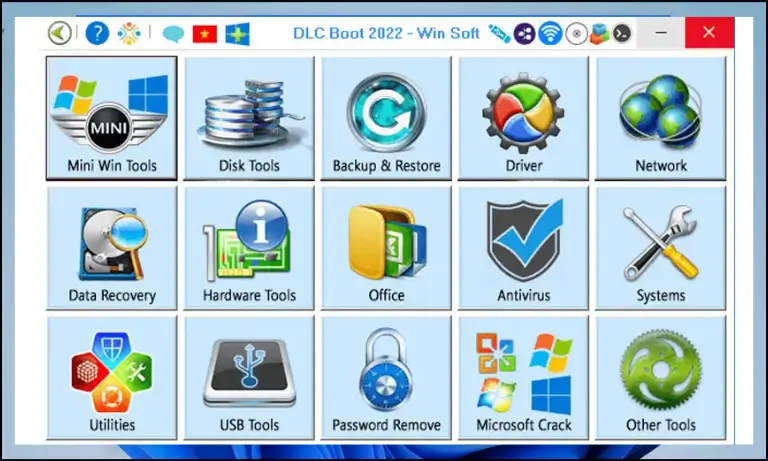Open the Driver category tile

click(x=524, y=118)
